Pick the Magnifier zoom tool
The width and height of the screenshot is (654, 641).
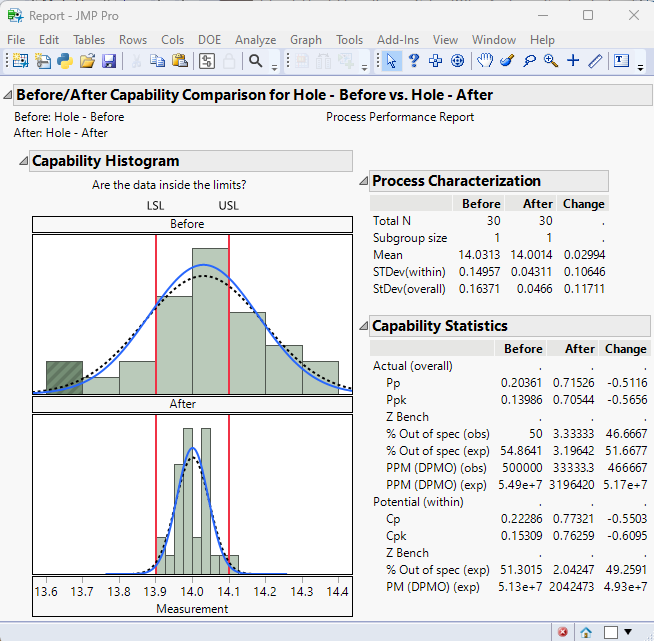pyautogui.click(x=551, y=61)
